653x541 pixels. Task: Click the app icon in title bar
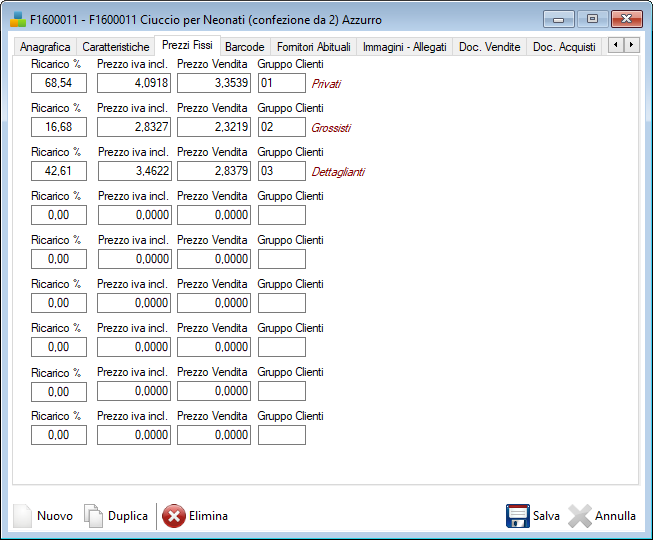(18, 19)
